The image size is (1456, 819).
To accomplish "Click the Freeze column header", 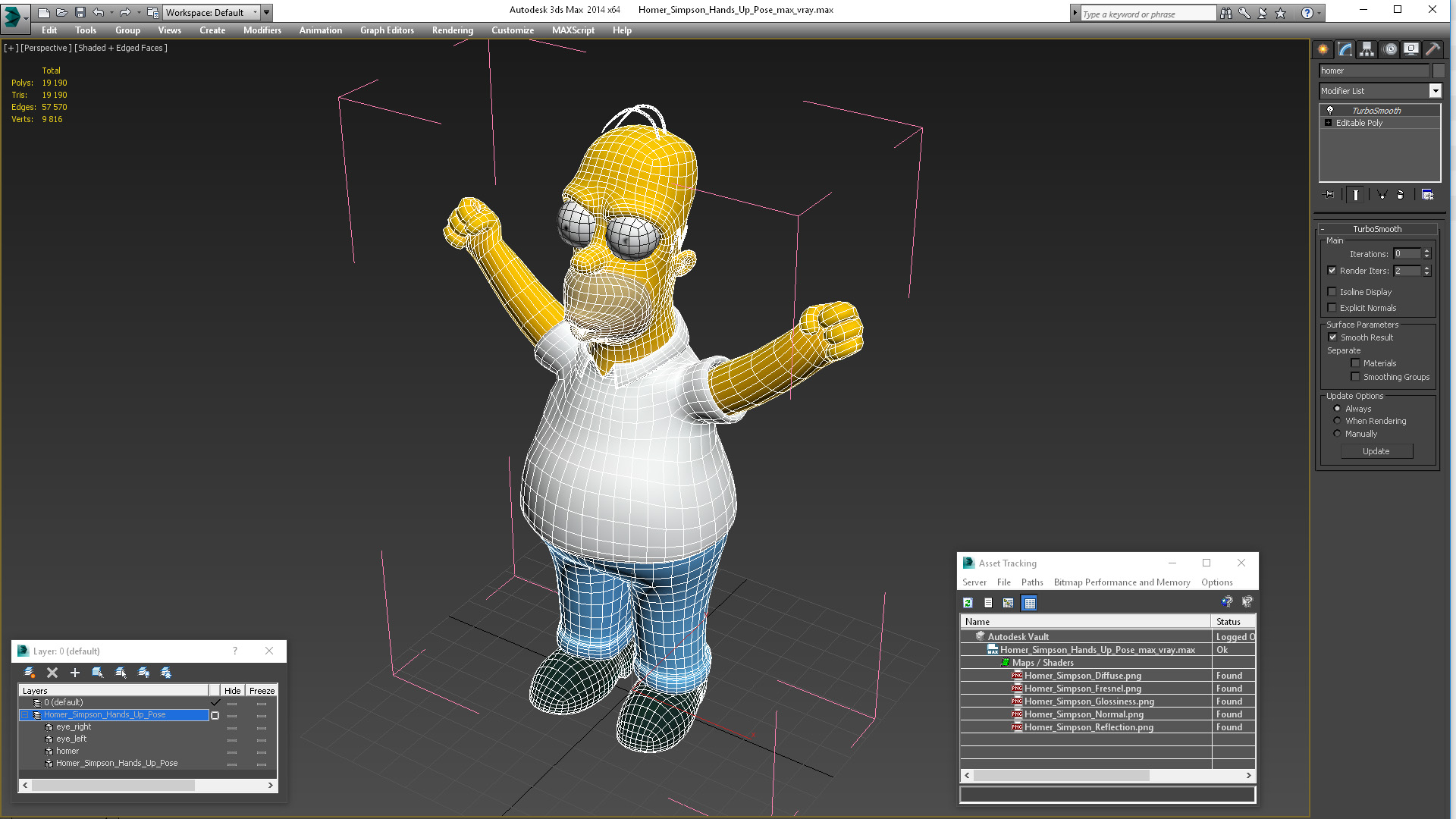I will point(262,691).
